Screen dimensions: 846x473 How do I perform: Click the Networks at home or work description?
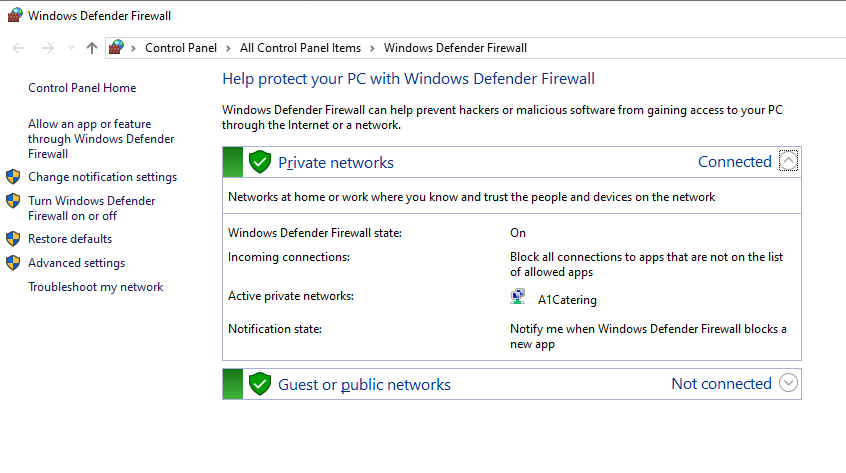[472, 197]
